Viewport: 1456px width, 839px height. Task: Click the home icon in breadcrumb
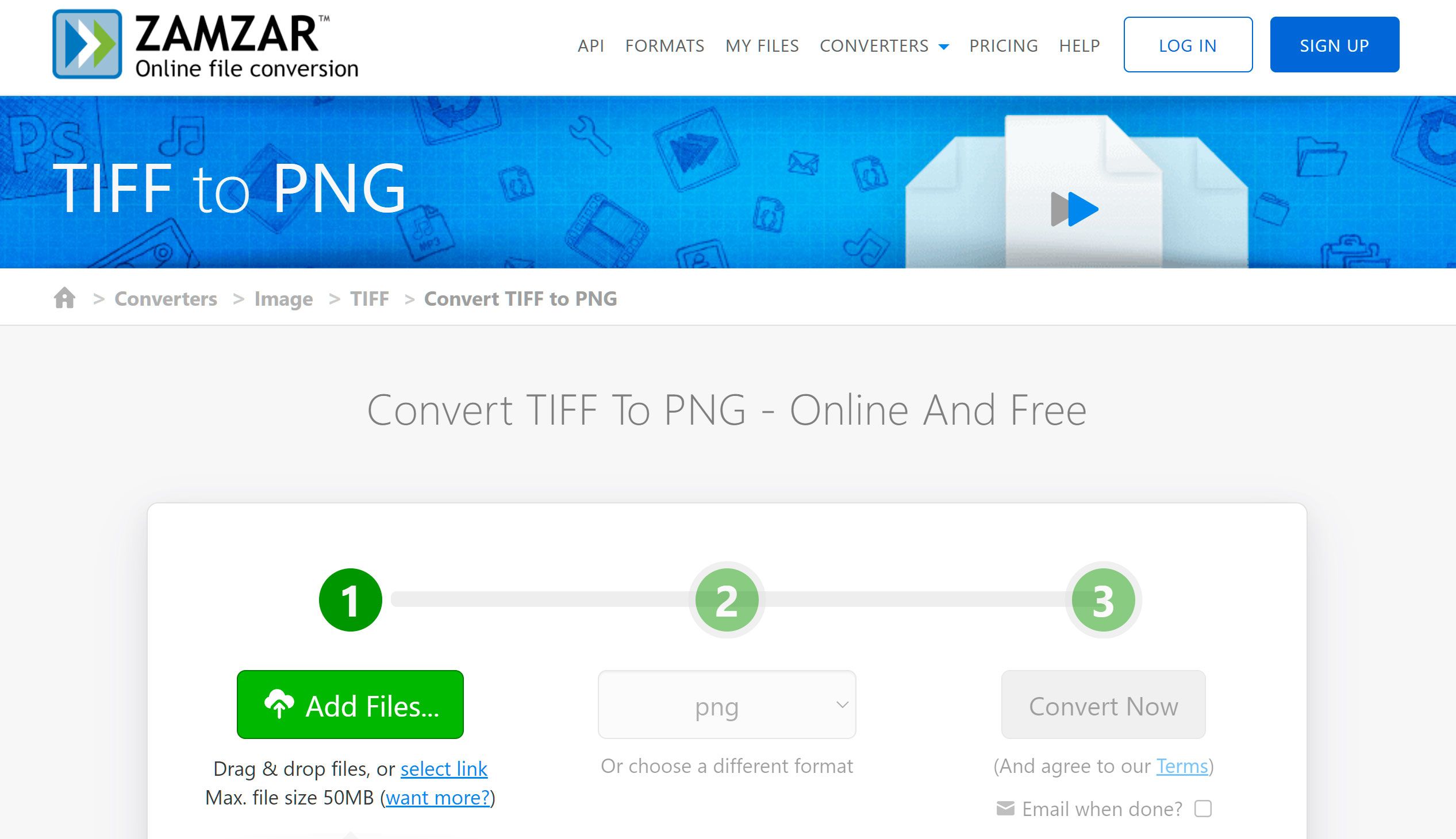coord(66,298)
